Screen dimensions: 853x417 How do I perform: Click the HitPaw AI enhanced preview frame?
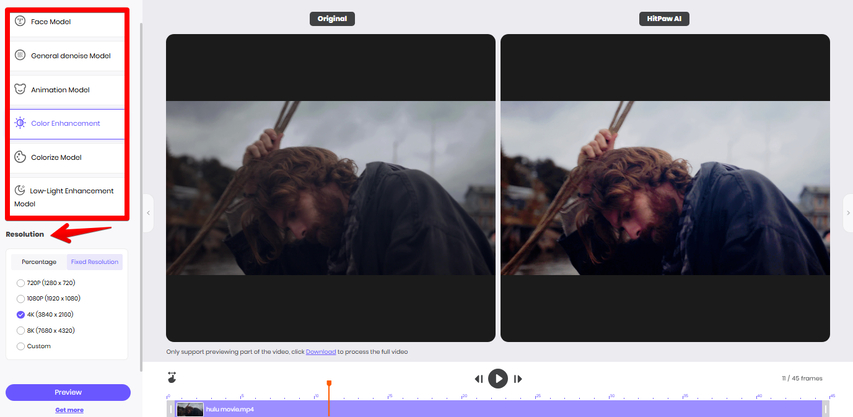665,188
